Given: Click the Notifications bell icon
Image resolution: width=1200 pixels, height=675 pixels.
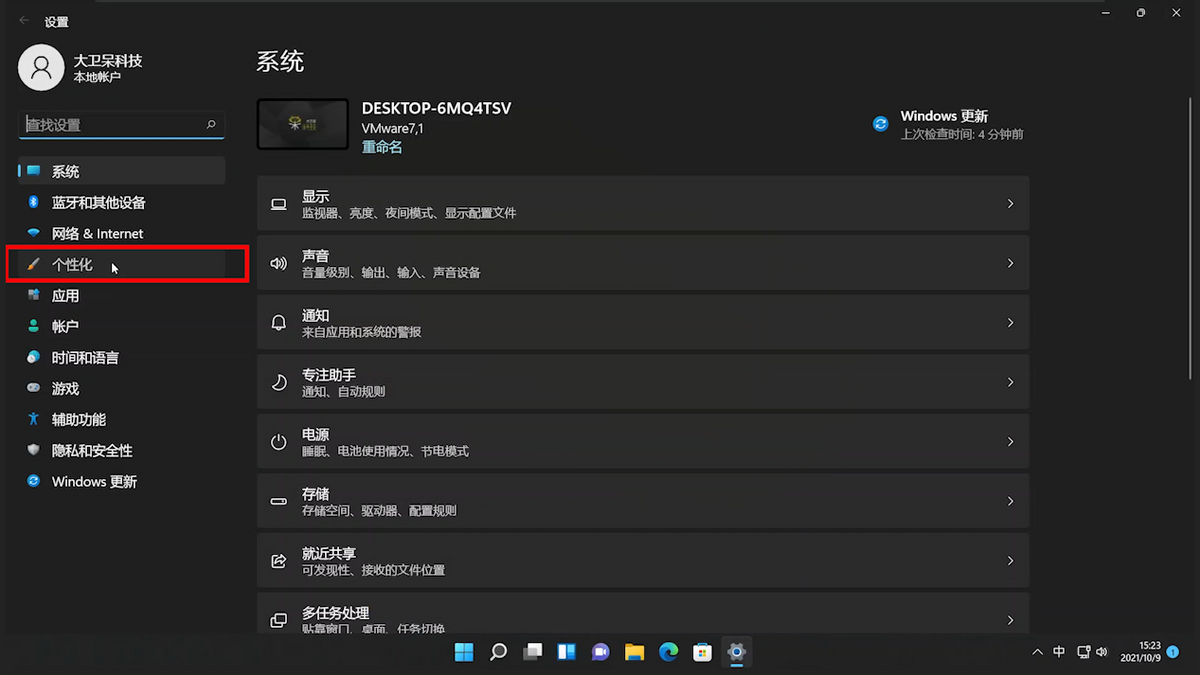Looking at the screenshot, I should point(279,323).
